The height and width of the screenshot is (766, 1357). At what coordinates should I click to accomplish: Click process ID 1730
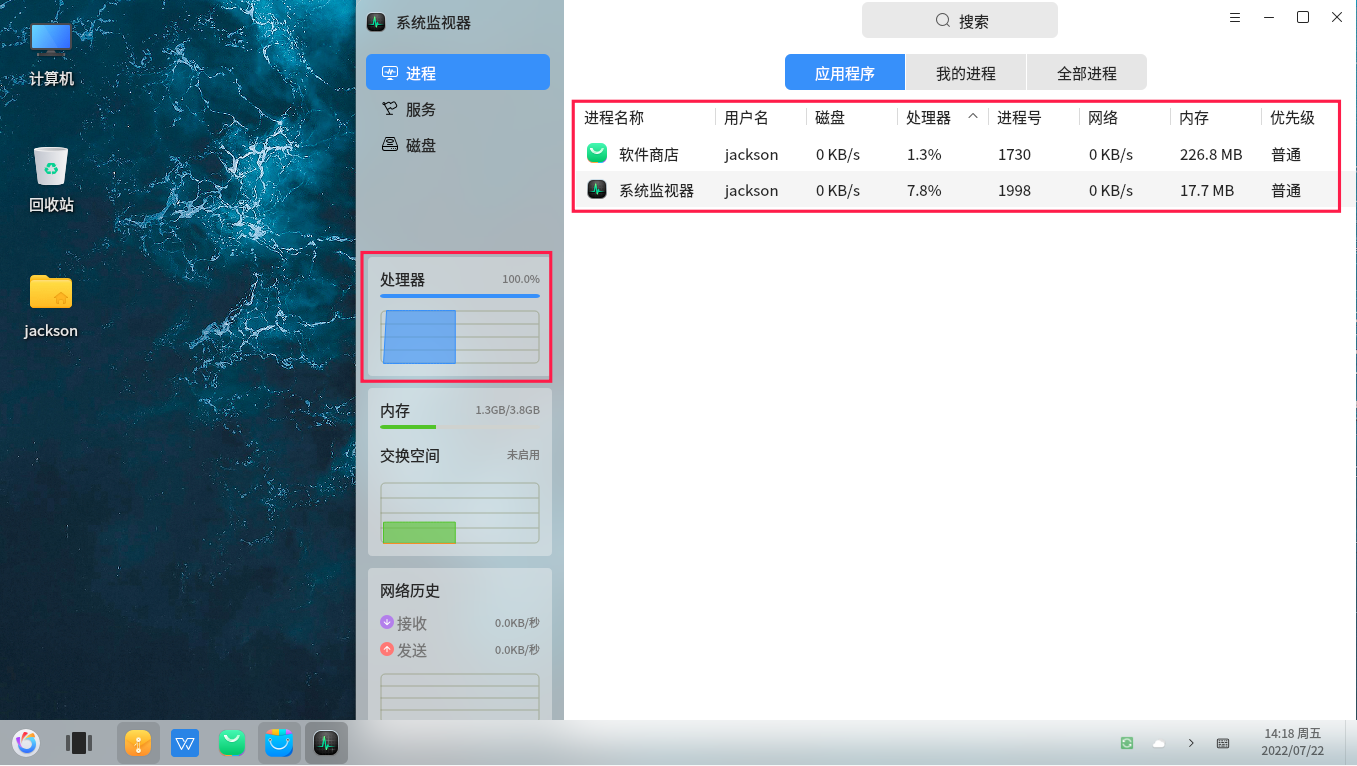pyautogui.click(x=1014, y=154)
